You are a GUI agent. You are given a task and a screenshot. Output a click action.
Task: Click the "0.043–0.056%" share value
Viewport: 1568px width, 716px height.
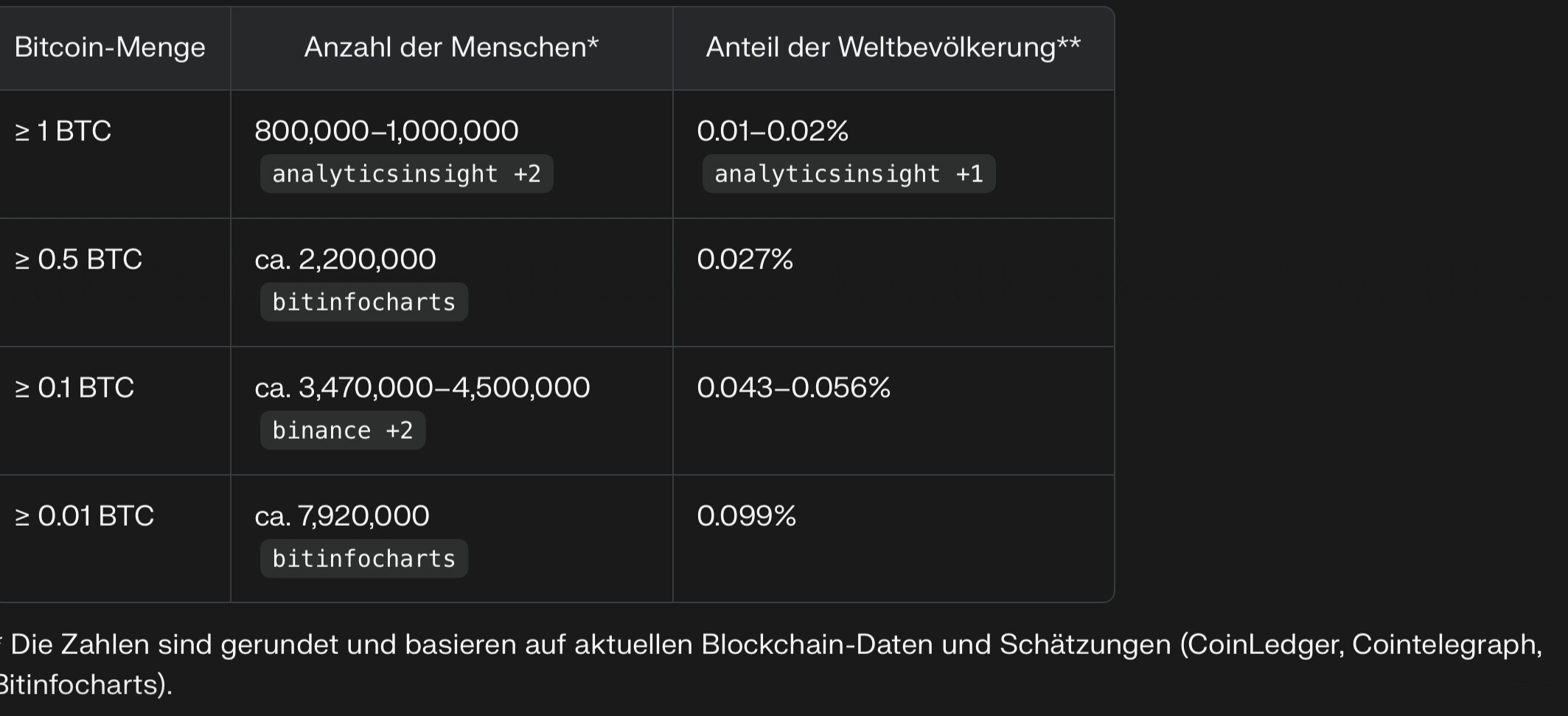coord(793,388)
